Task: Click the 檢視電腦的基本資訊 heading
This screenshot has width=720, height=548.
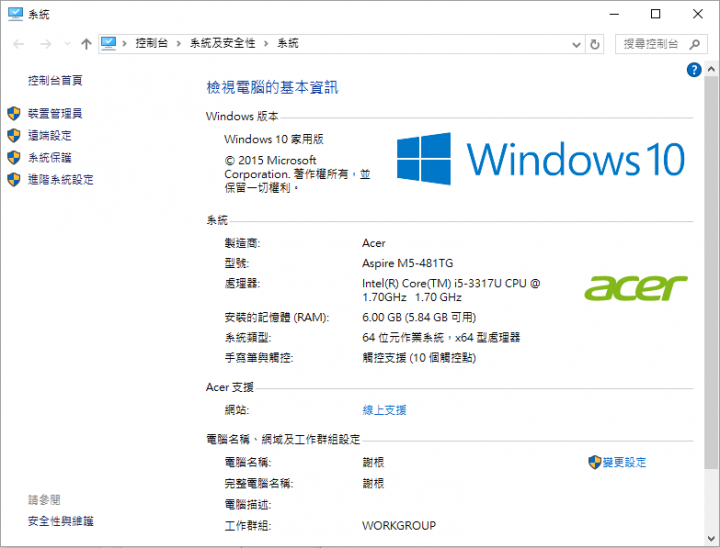Action: (x=272, y=87)
